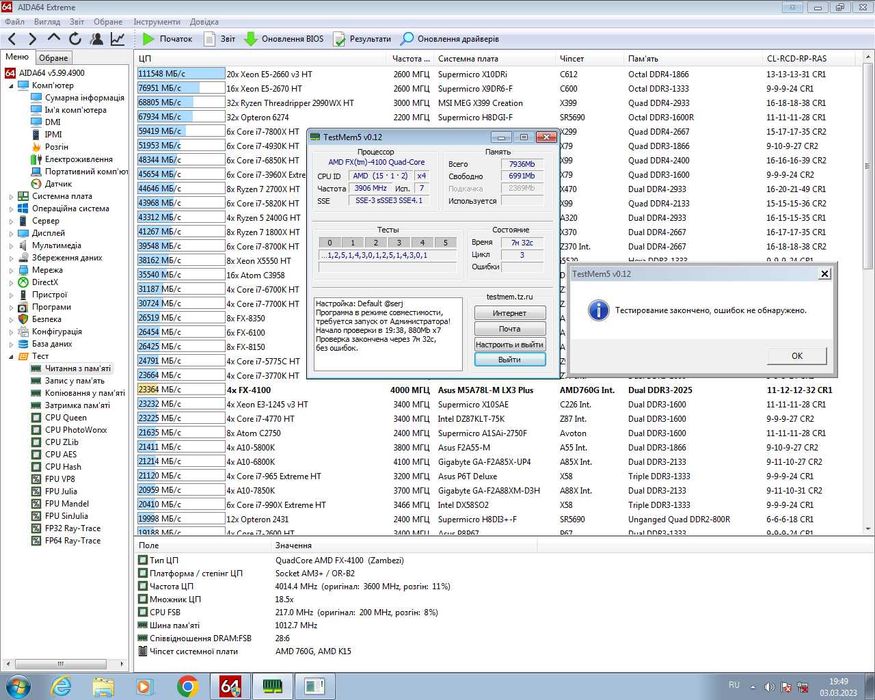Expand the Системна плата tree node
This screenshot has height=700, width=875.
pos(10,196)
